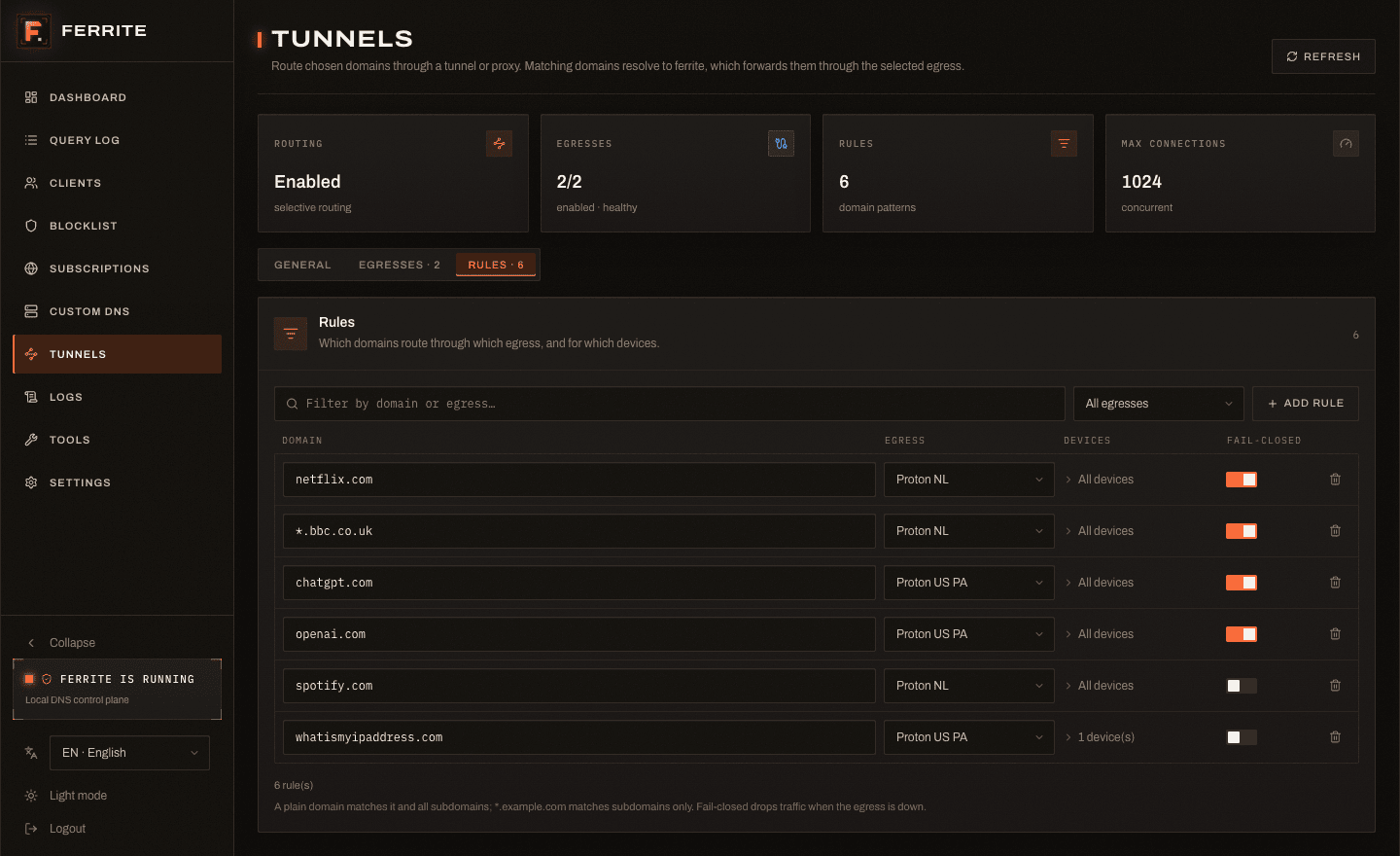This screenshot has height=856, width=1400.
Task: Open the Query Log page
Action: pyautogui.click(x=117, y=140)
